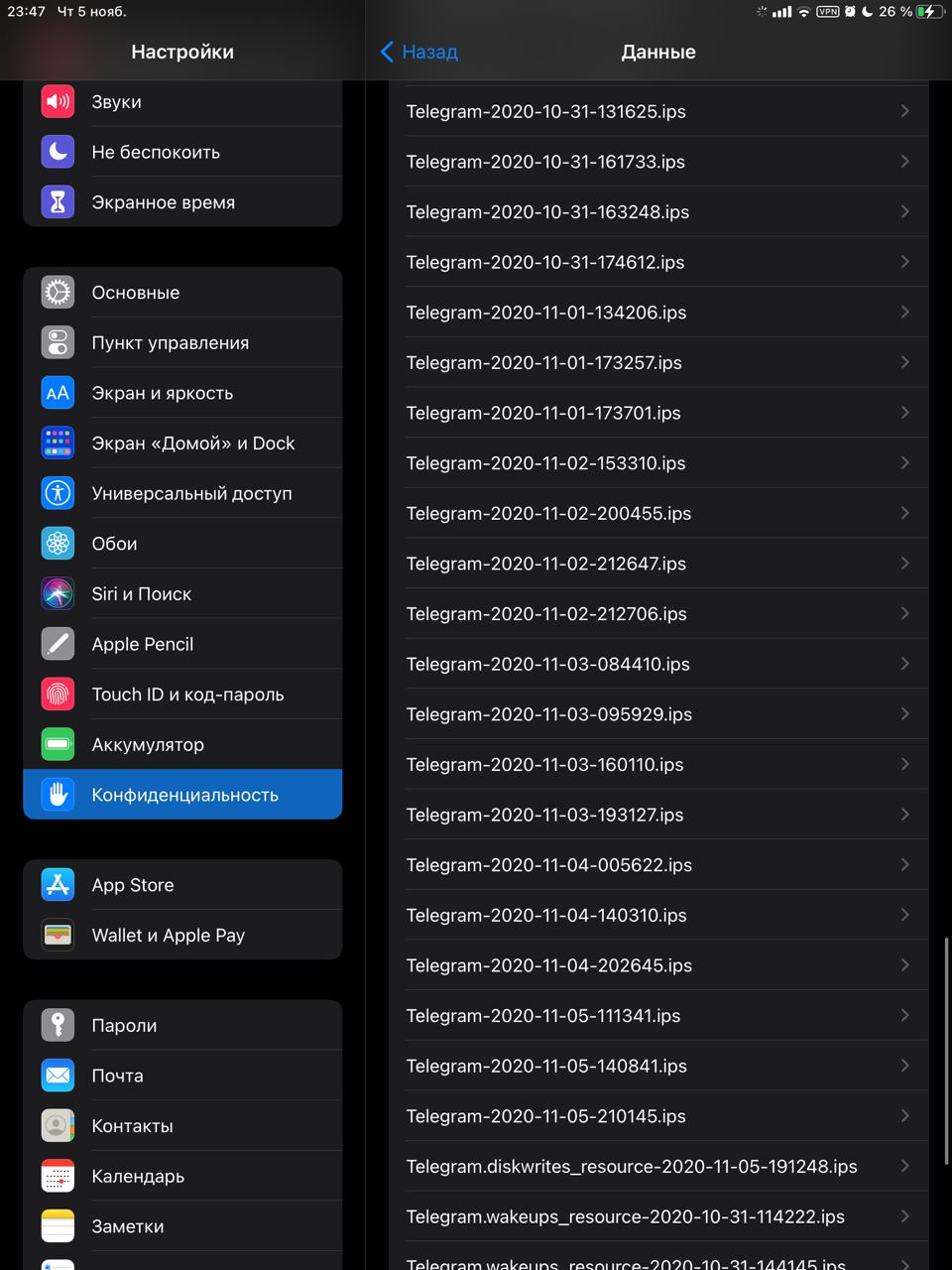Tap the Mail (Почта) envelope icon

pyautogui.click(x=58, y=1076)
